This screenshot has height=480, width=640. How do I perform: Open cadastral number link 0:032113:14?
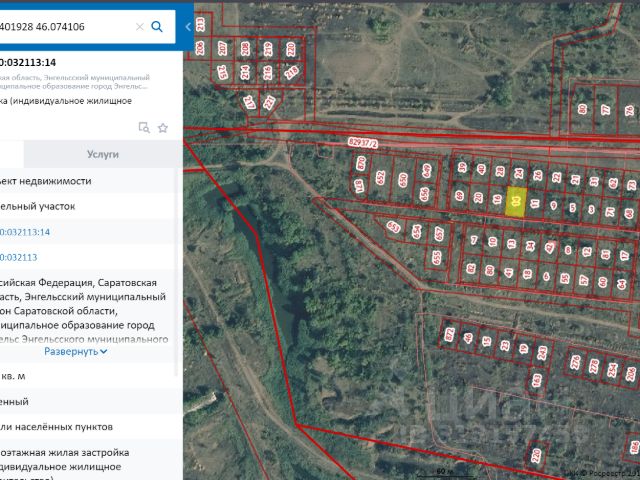[x=25, y=232]
